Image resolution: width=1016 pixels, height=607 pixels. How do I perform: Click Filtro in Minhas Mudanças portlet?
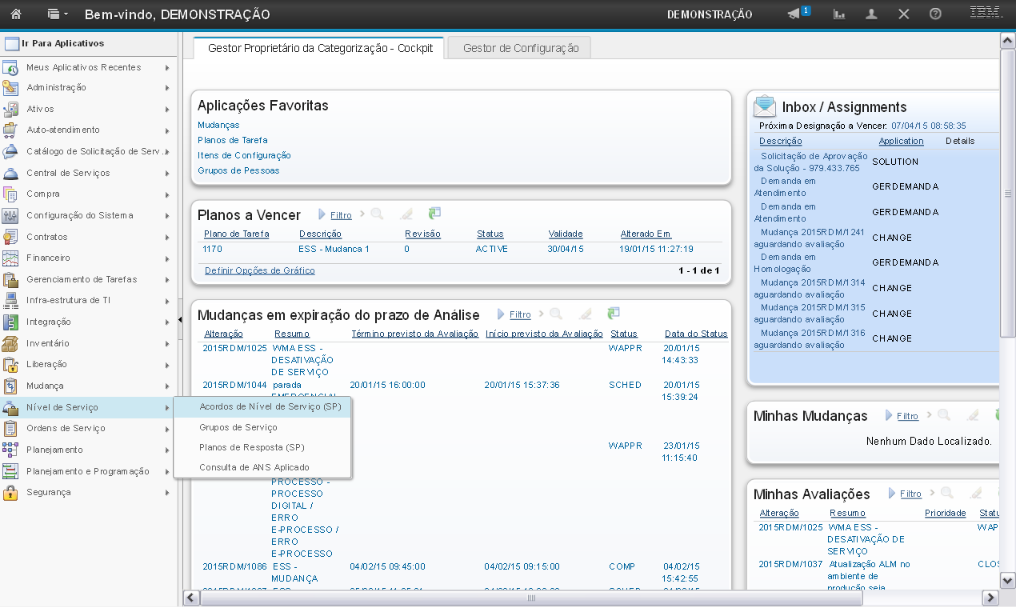click(907, 415)
